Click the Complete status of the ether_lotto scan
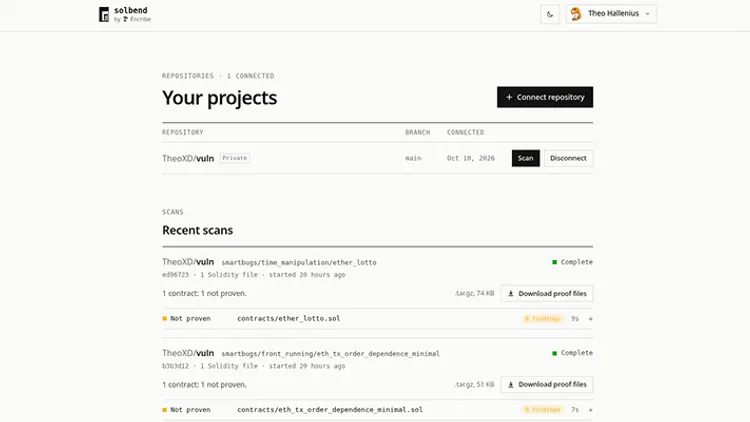Image resolution: width=750 pixels, height=422 pixels. pyautogui.click(x=572, y=262)
